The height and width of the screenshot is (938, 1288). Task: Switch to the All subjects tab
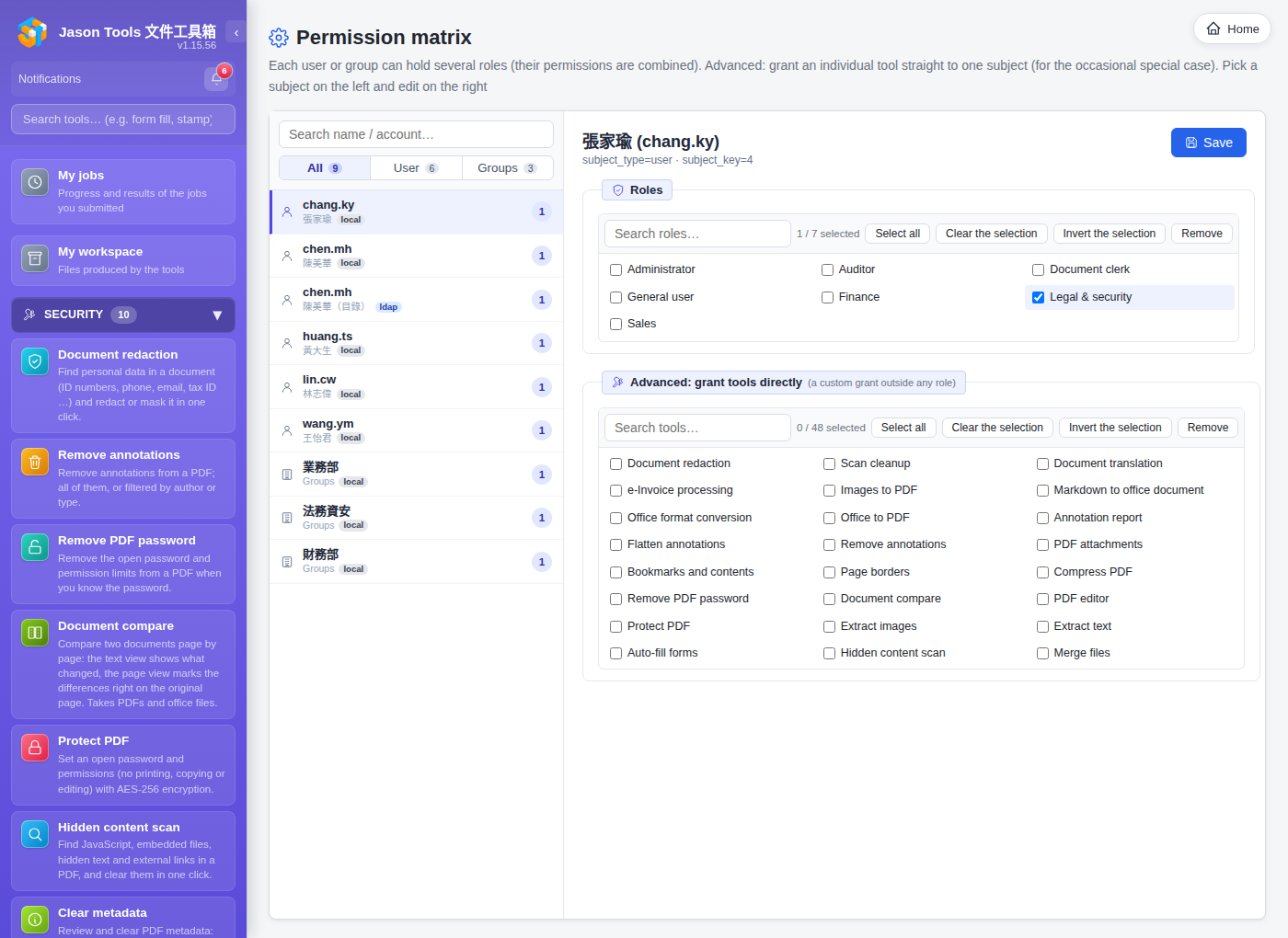pyautogui.click(x=325, y=167)
